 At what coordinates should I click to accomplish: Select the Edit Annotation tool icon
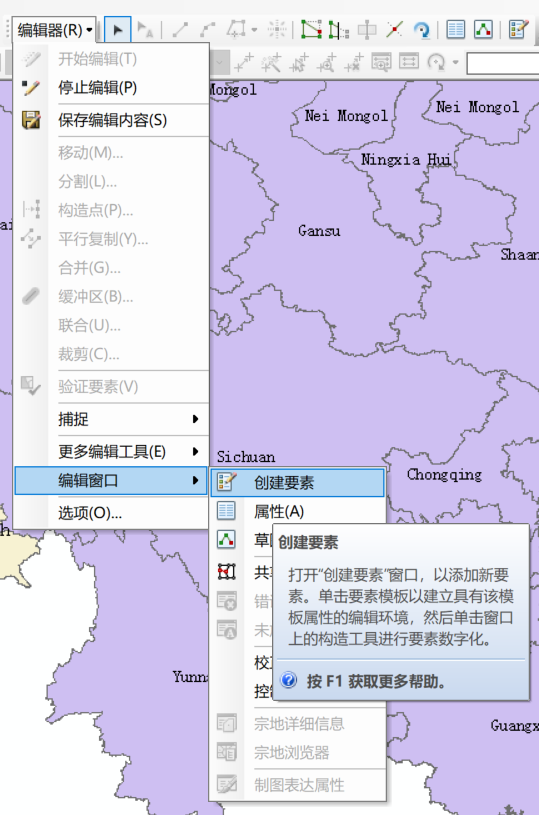point(145,30)
